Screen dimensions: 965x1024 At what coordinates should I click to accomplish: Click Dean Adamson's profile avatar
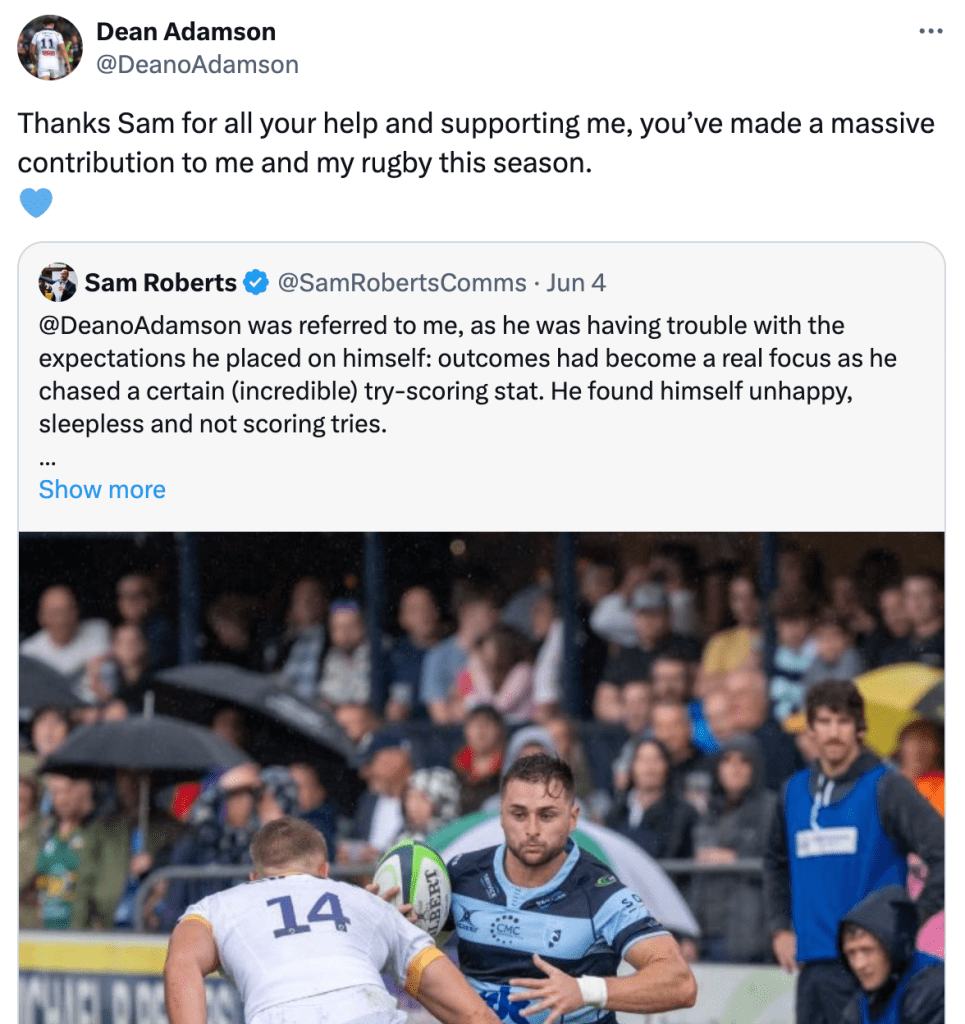(x=50, y=48)
